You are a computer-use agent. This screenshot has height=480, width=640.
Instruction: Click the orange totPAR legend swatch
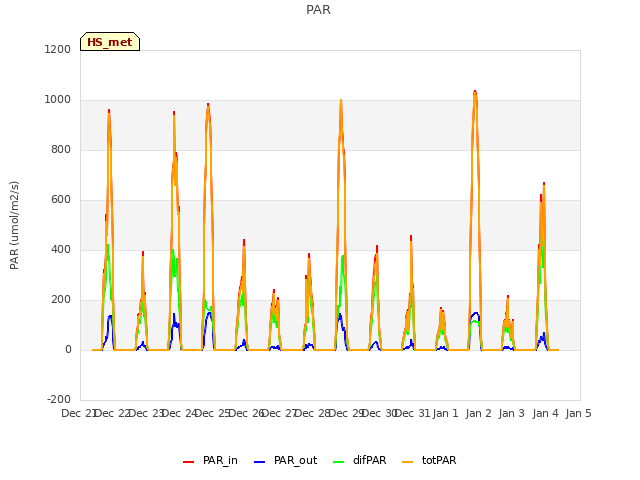click(408, 462)
